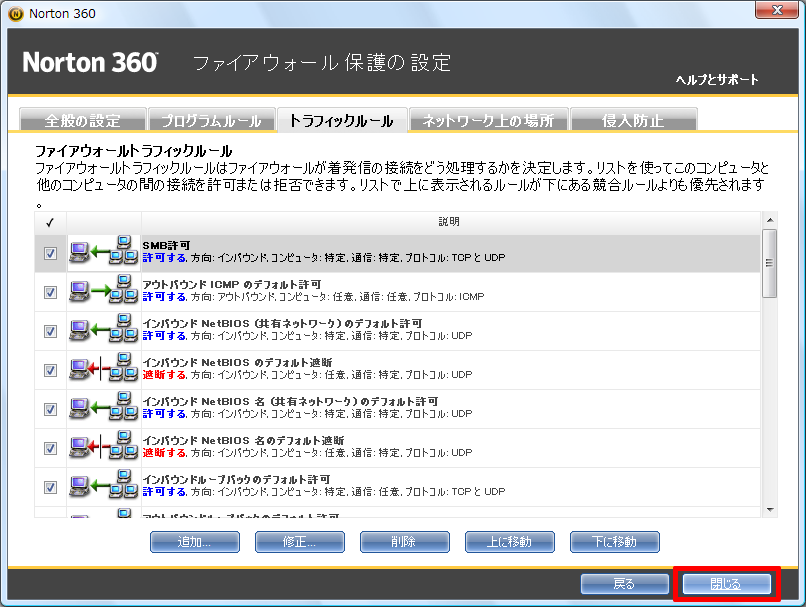This screenshot has height=607, width=806.
Task: Open the プログラムルール tab
Action: (211, 121)
